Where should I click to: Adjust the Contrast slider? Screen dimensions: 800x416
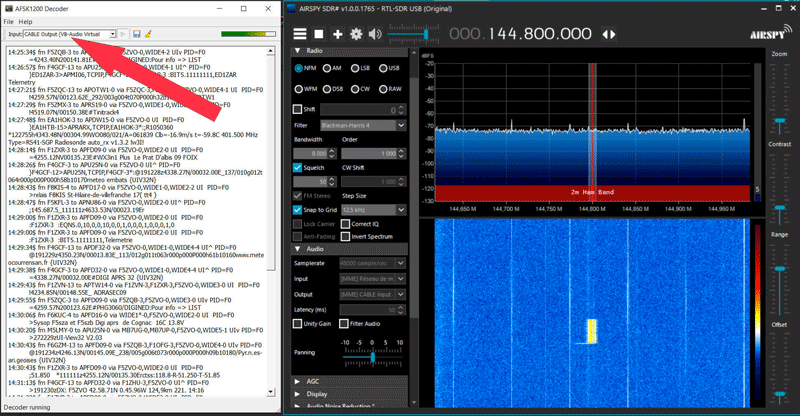(780, 210)
